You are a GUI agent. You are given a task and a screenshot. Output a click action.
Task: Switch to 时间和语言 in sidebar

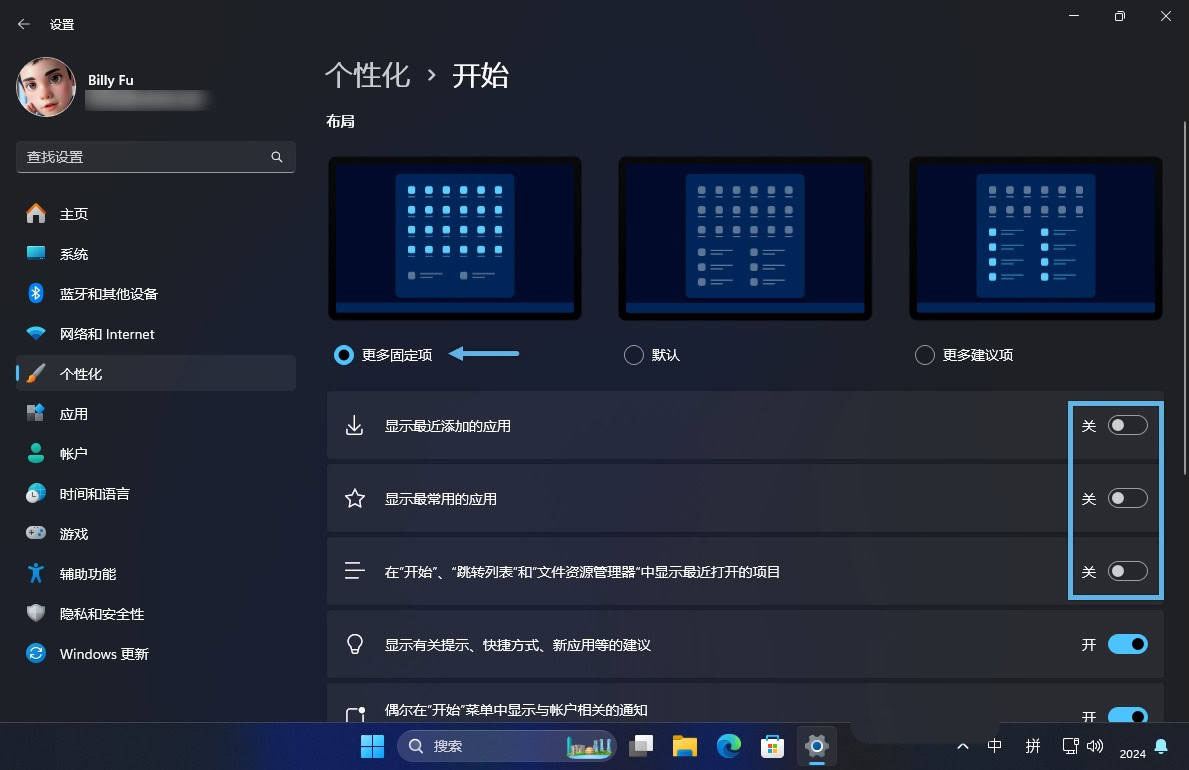94,494
